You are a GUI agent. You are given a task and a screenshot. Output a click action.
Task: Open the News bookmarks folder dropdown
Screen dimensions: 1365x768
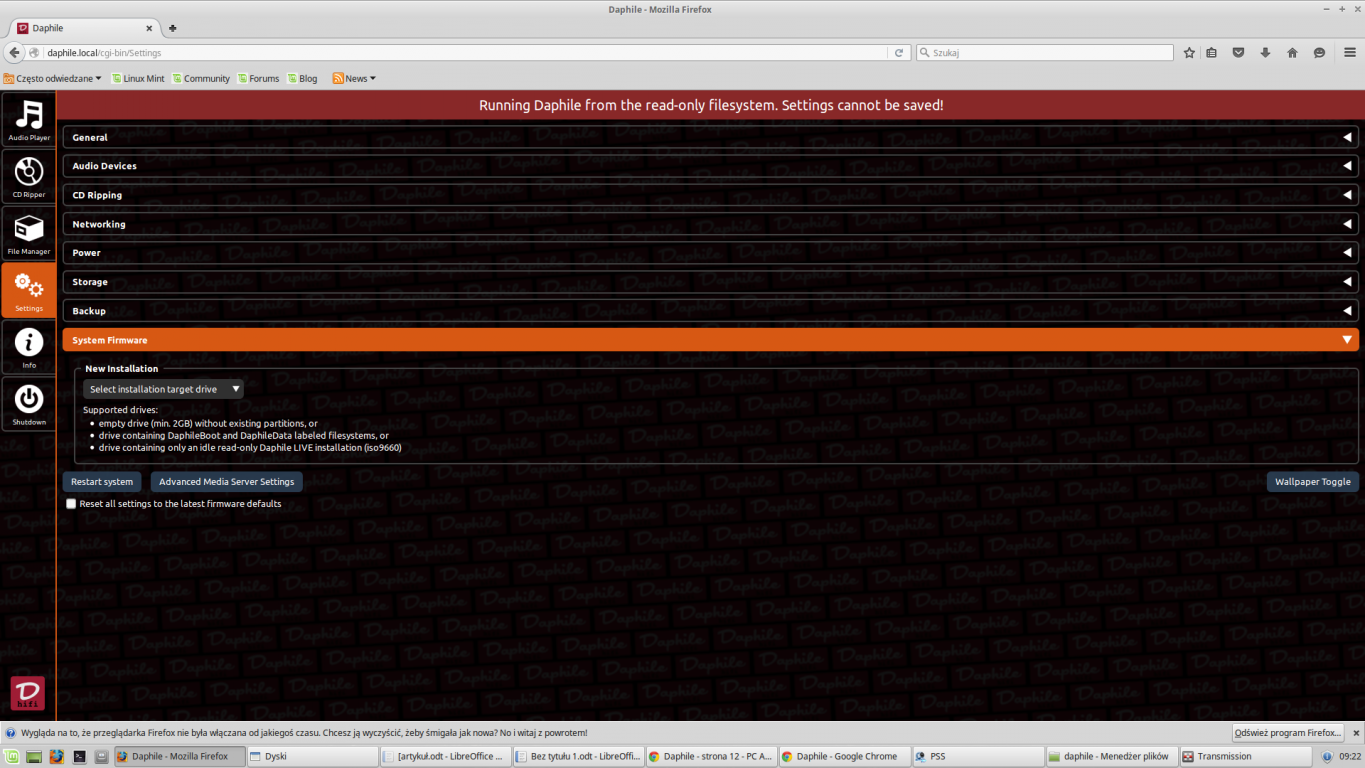click(354, 78)
